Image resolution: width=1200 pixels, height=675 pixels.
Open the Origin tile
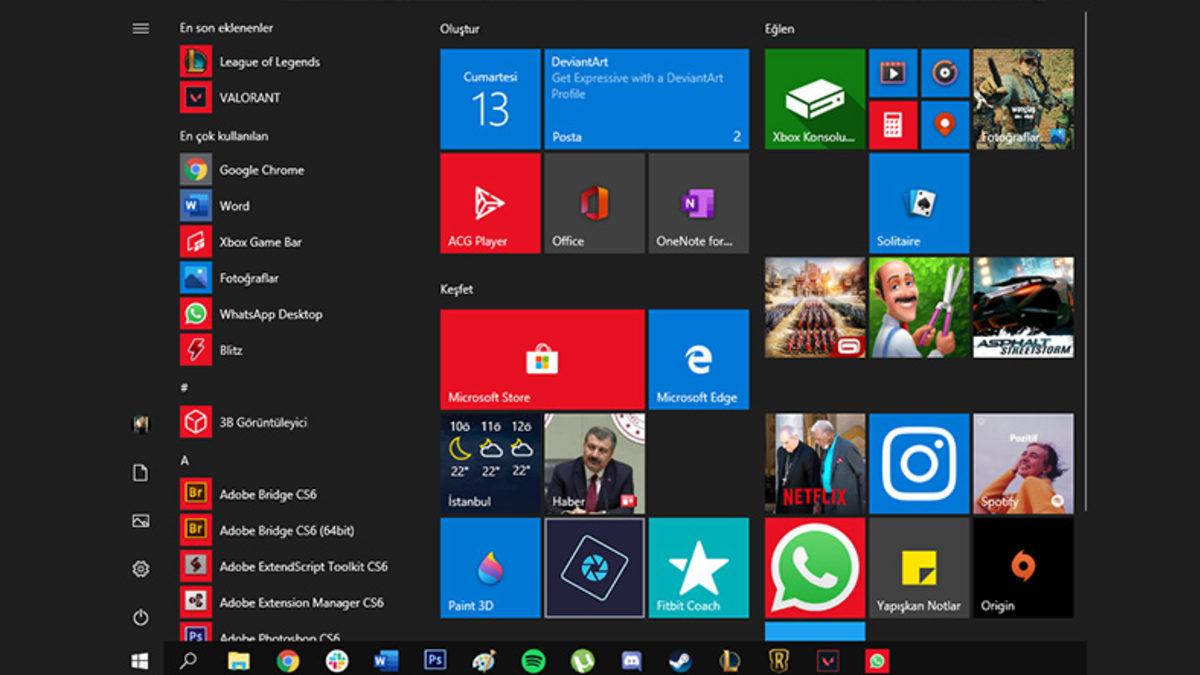click(x=1022, y=567)
